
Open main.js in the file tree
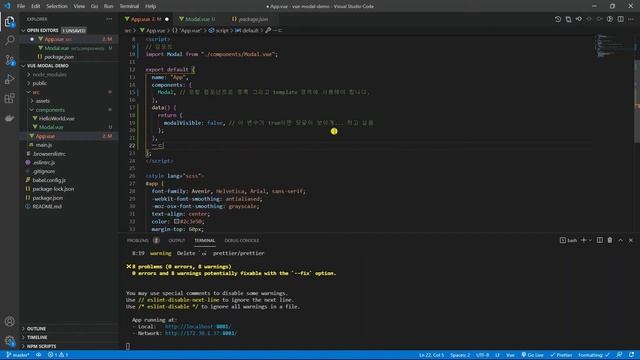(43, 145)
